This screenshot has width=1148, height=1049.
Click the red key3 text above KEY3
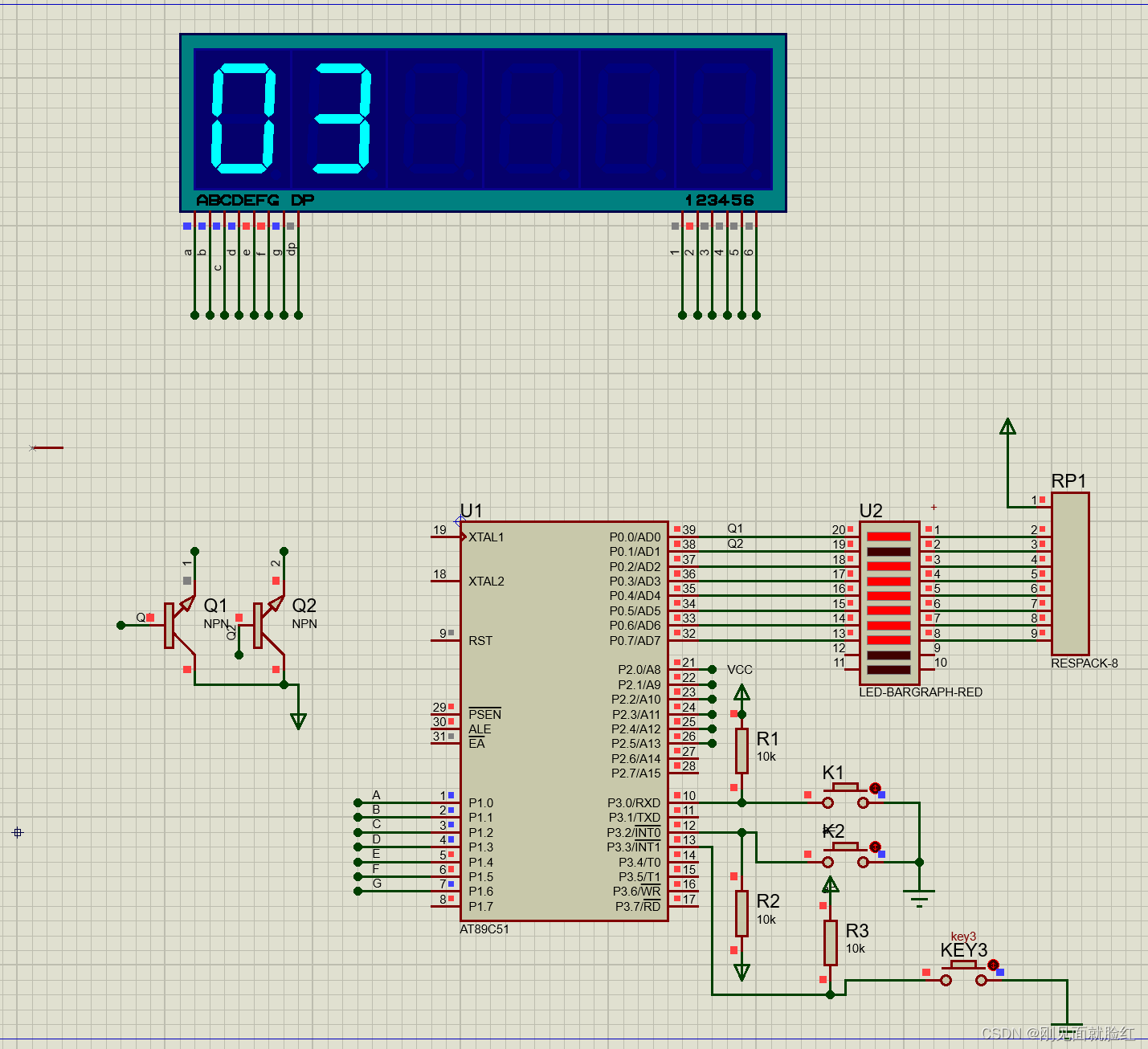pyautogui.click(x=963, y=937)
